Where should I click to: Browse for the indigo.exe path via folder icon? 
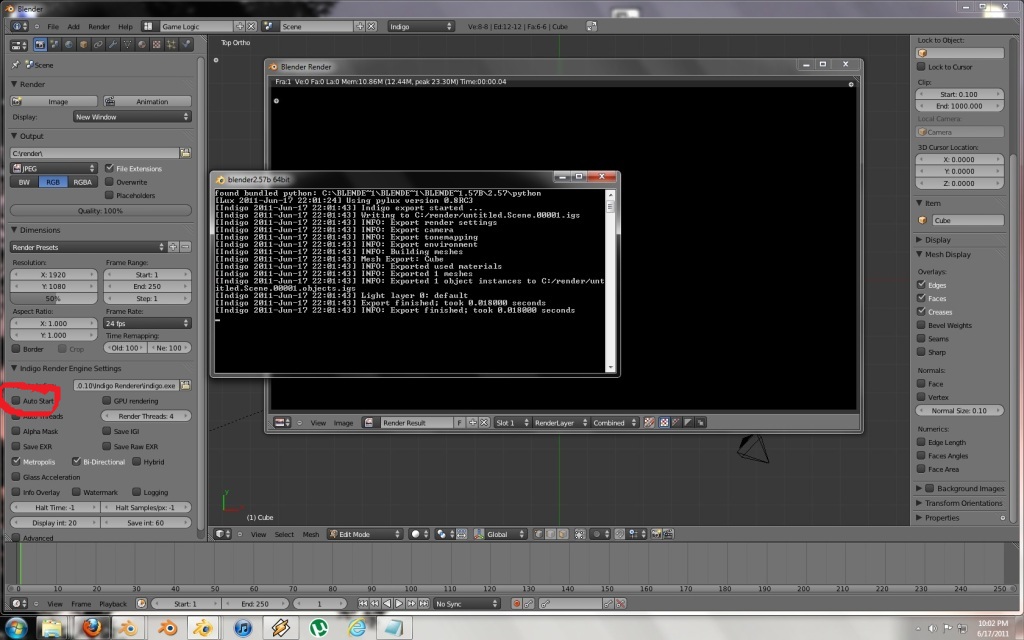click(x=185, y=385)
